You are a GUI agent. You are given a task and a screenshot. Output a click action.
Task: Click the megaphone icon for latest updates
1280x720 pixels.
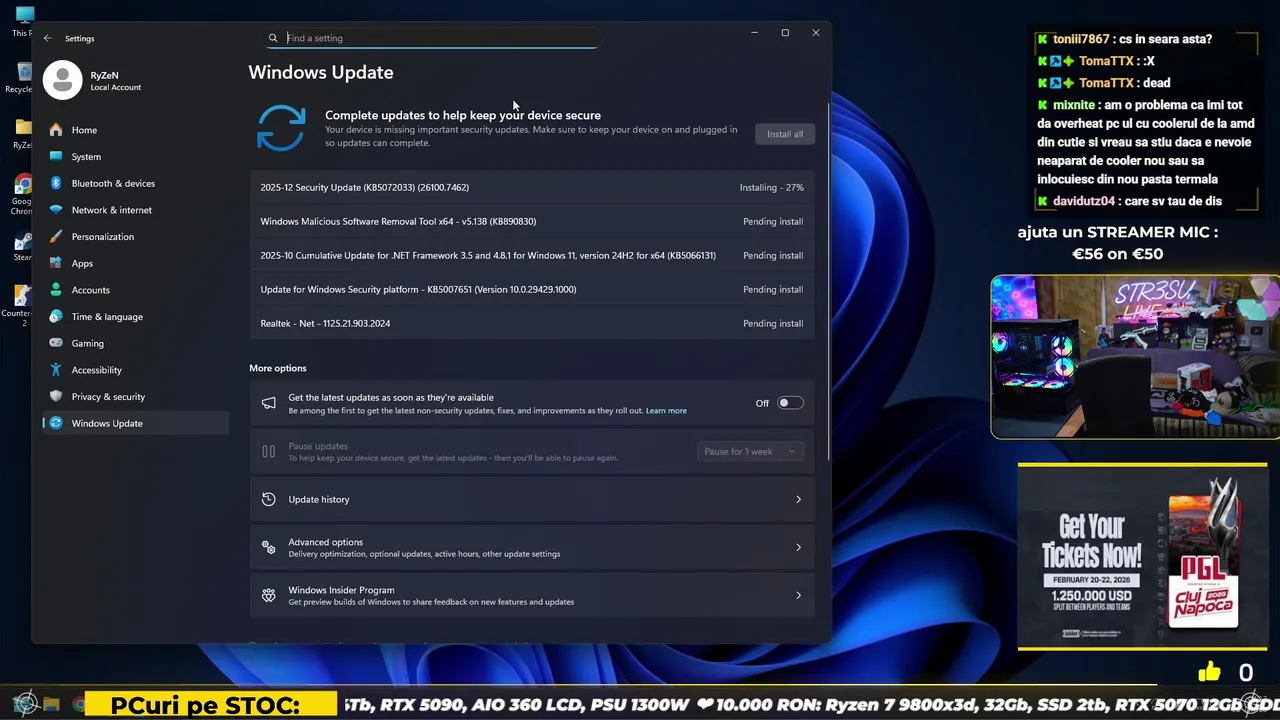tap(268, 403)
